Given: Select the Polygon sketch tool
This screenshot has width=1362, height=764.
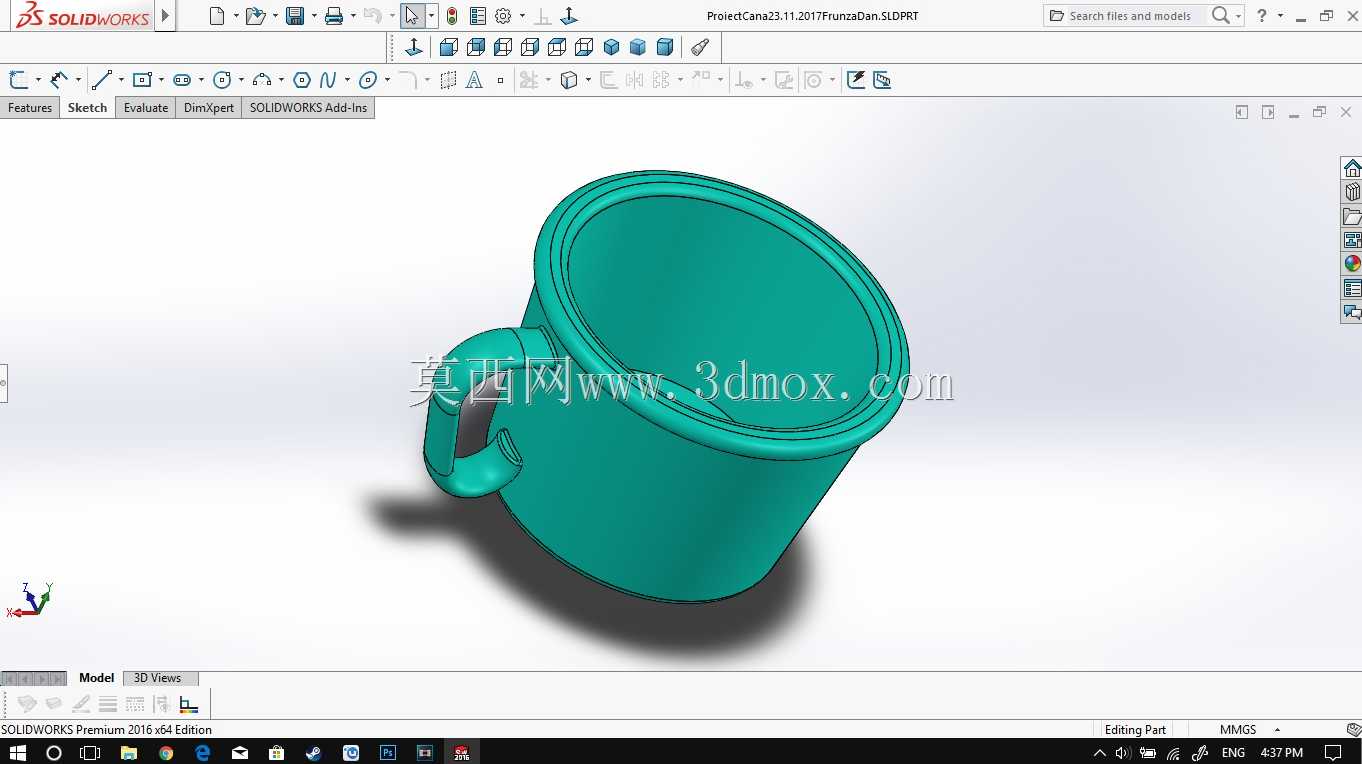Looking at the screenshot, I should 302,80.
